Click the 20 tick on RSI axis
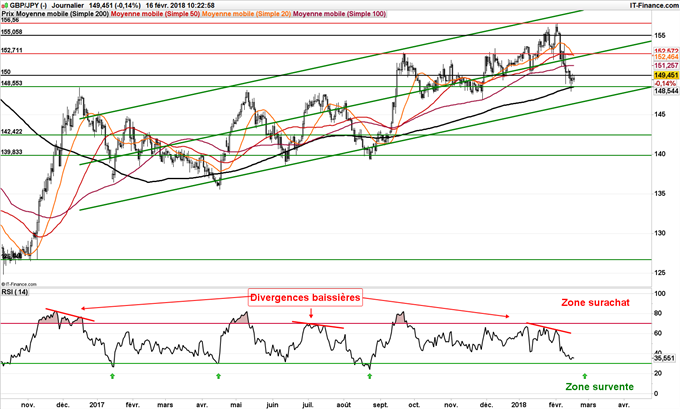Screen dimensions: 680x409 coord(658,373)
